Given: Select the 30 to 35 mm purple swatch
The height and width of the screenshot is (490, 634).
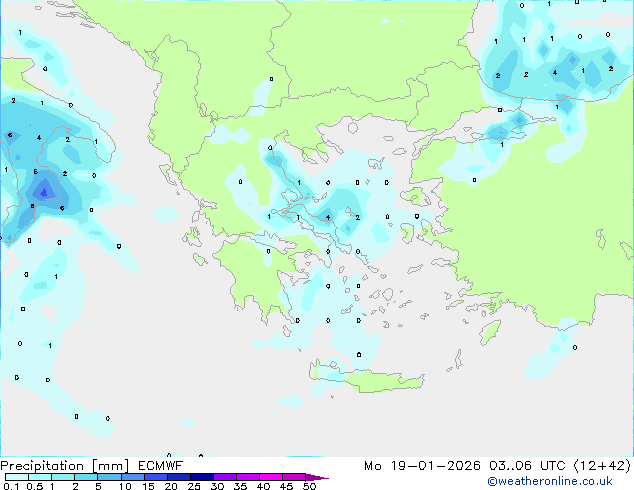Looking at the screenshot, I should coord(224,477).
